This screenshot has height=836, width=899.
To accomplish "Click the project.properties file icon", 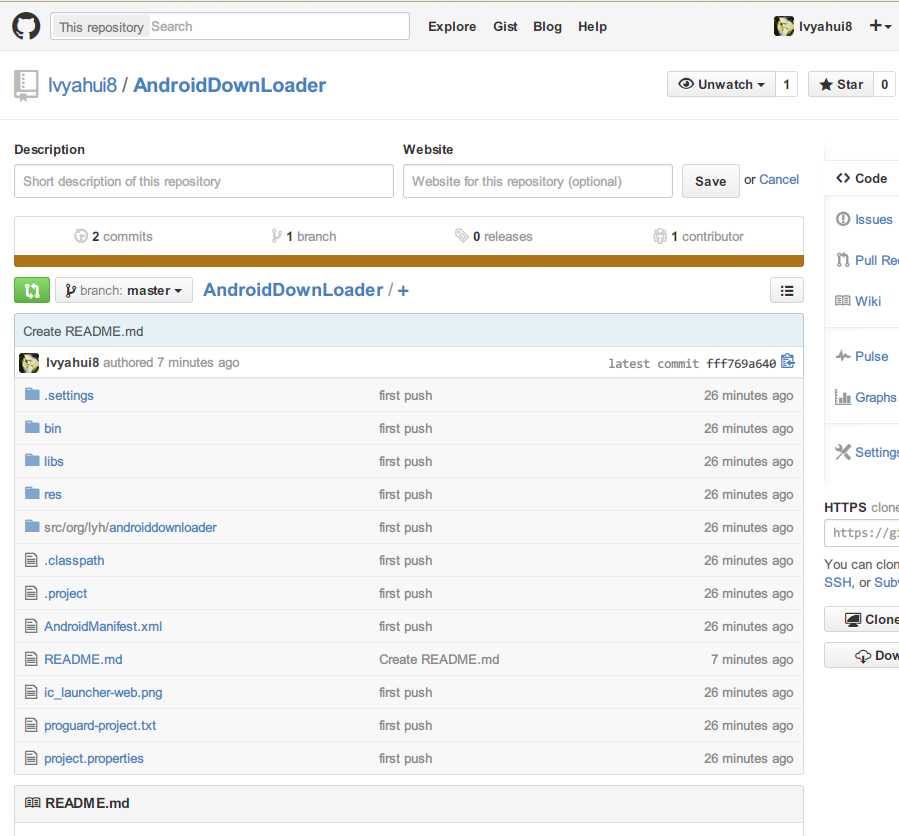I will (x=32, y=758).
